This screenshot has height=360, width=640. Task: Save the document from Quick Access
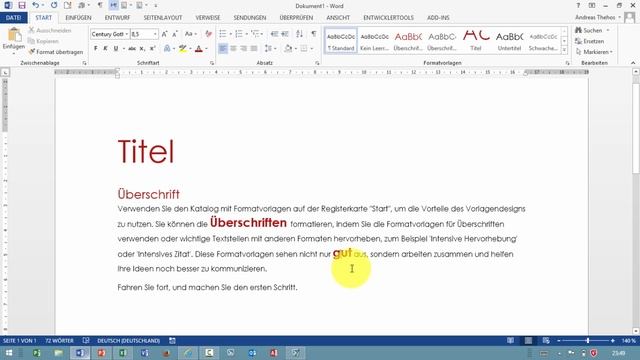point(22,6)
